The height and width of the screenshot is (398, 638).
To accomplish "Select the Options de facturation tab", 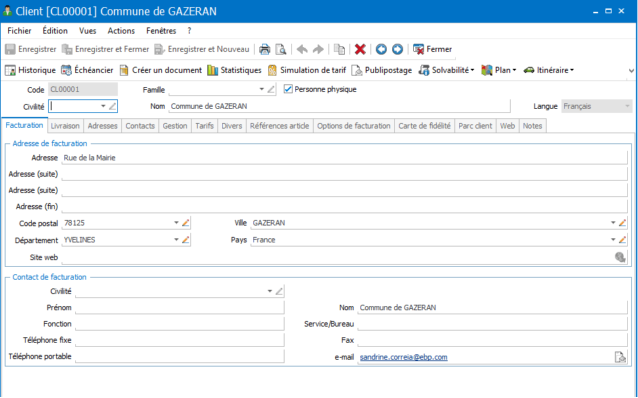I will (354, 126).
